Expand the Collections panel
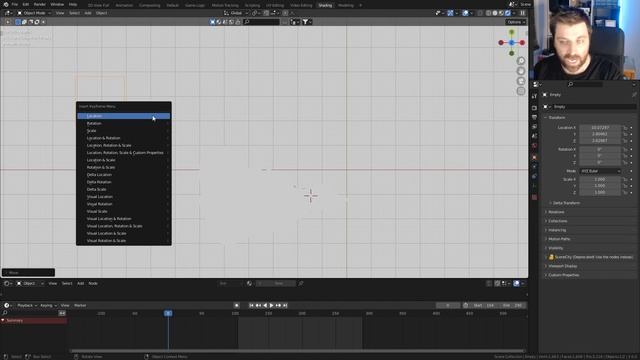This screenshot has width=640, height=360. coord(558,221)
